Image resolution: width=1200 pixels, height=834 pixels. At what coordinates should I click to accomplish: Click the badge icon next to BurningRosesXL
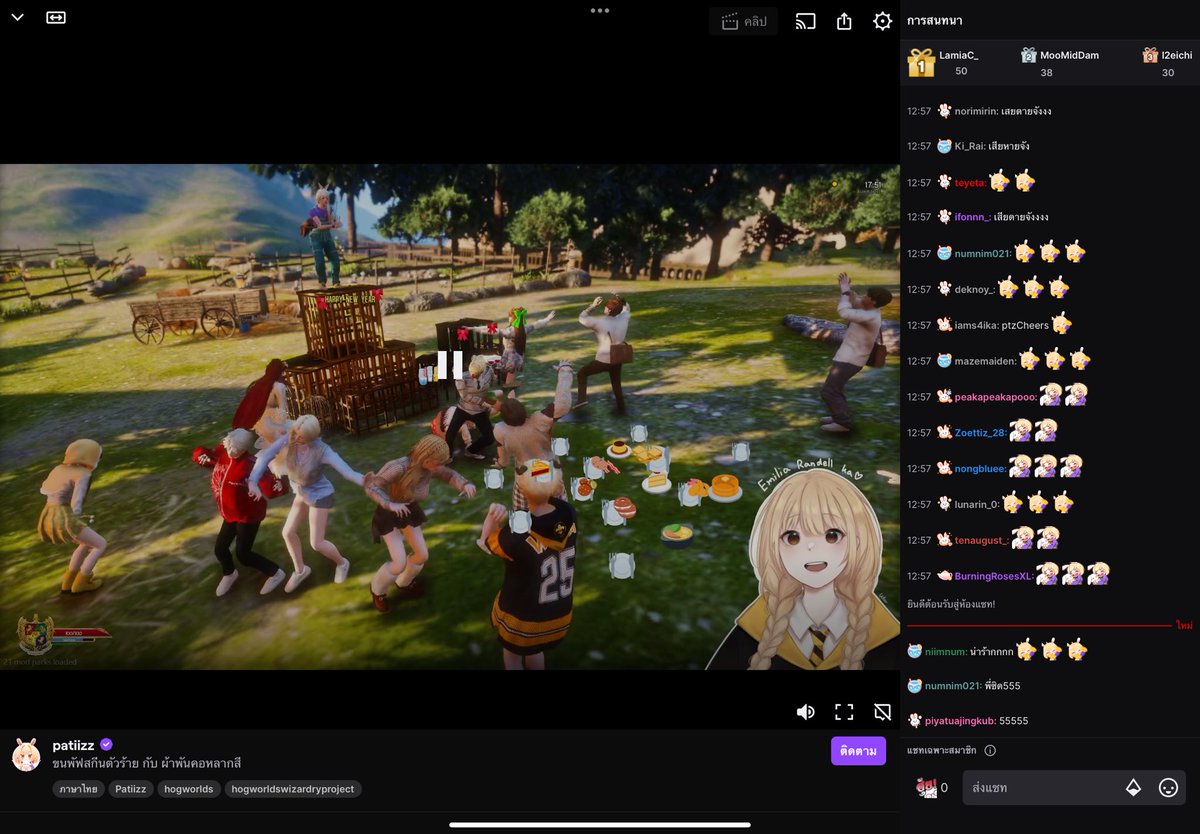tap(944, 577)
